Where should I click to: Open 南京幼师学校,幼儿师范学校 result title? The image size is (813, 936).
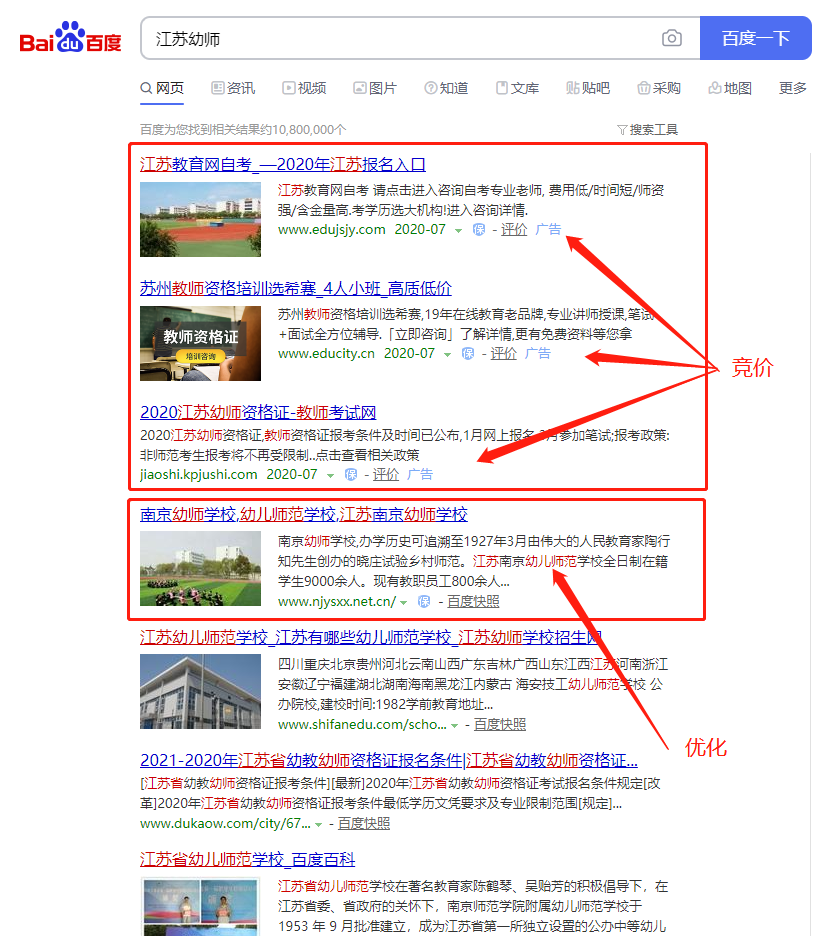304,515
